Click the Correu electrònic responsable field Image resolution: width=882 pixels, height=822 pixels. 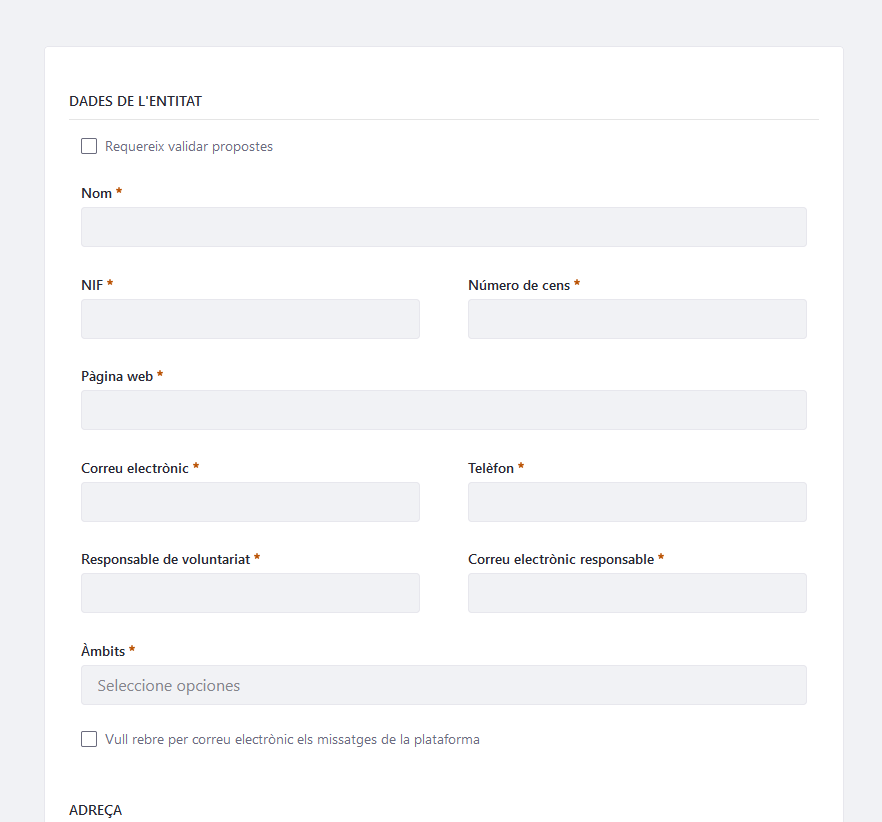click(637, 593)
